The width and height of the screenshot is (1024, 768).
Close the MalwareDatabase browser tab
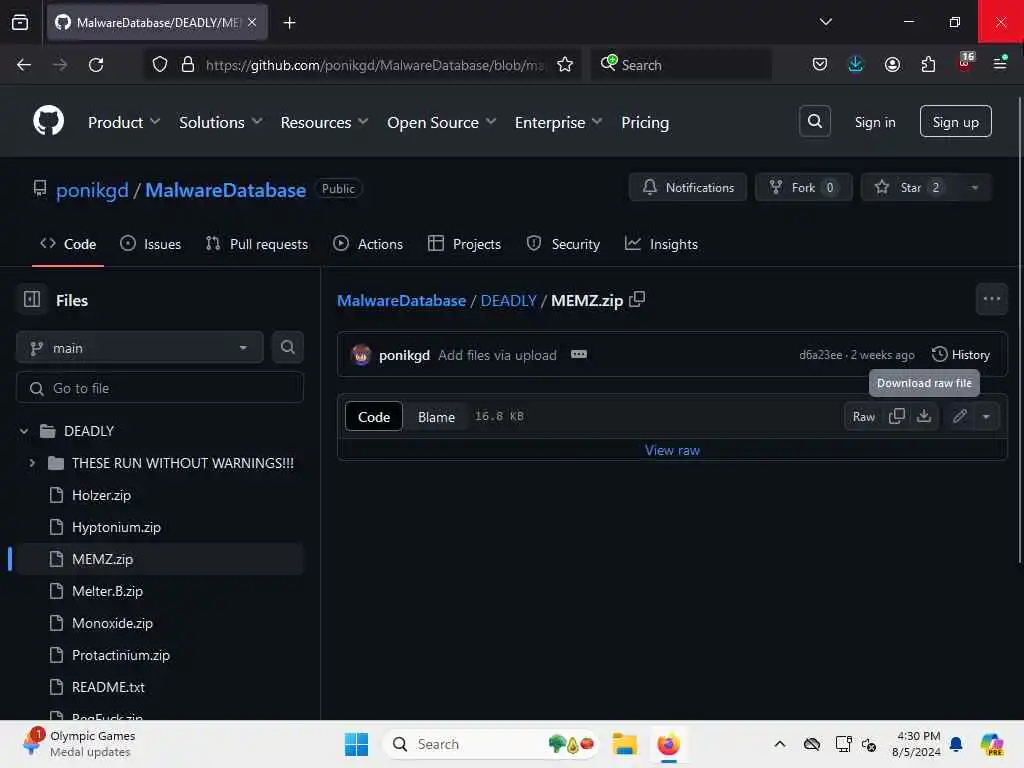click(252, 23)
